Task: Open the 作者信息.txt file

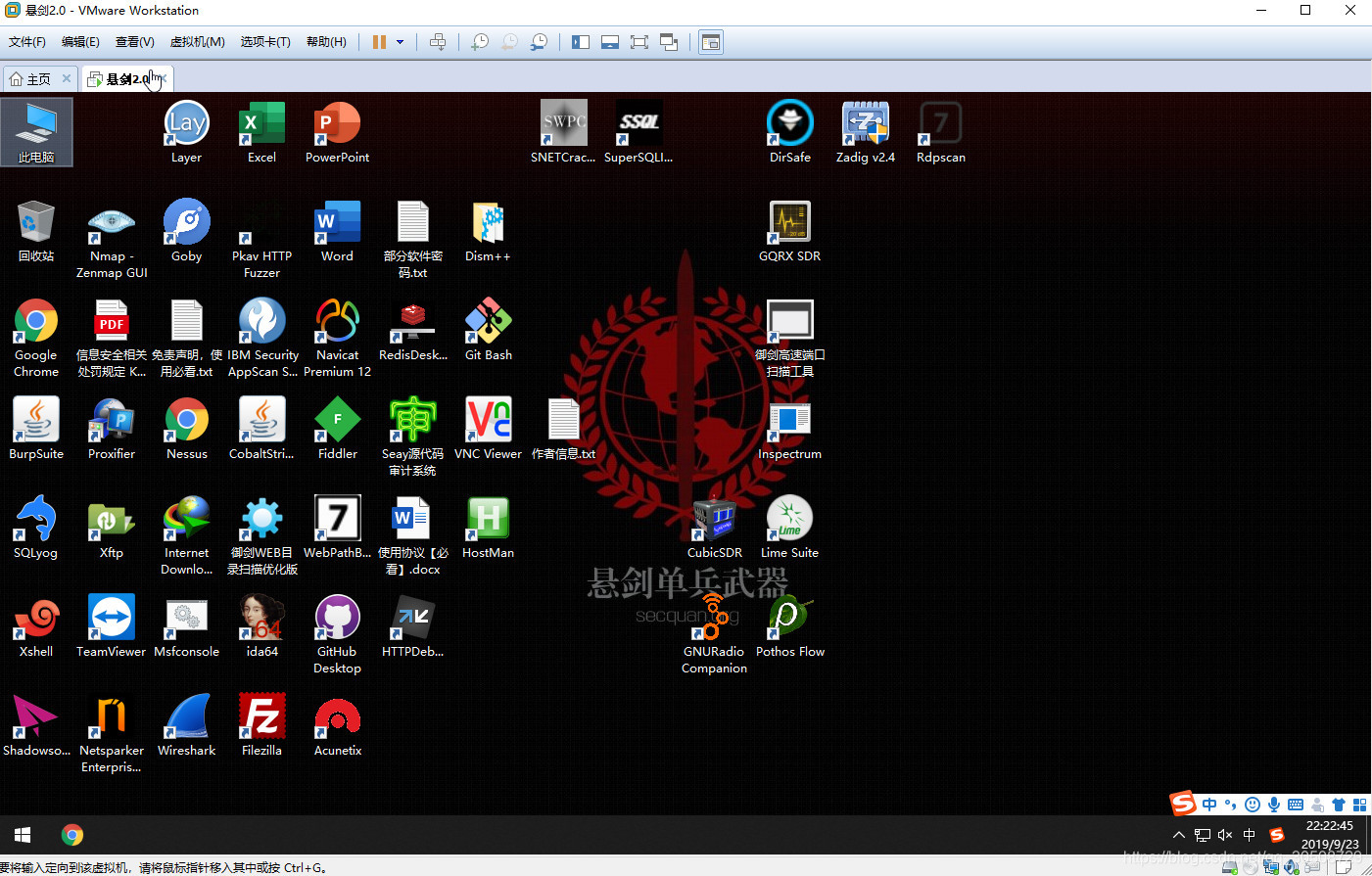Action: 563,428
